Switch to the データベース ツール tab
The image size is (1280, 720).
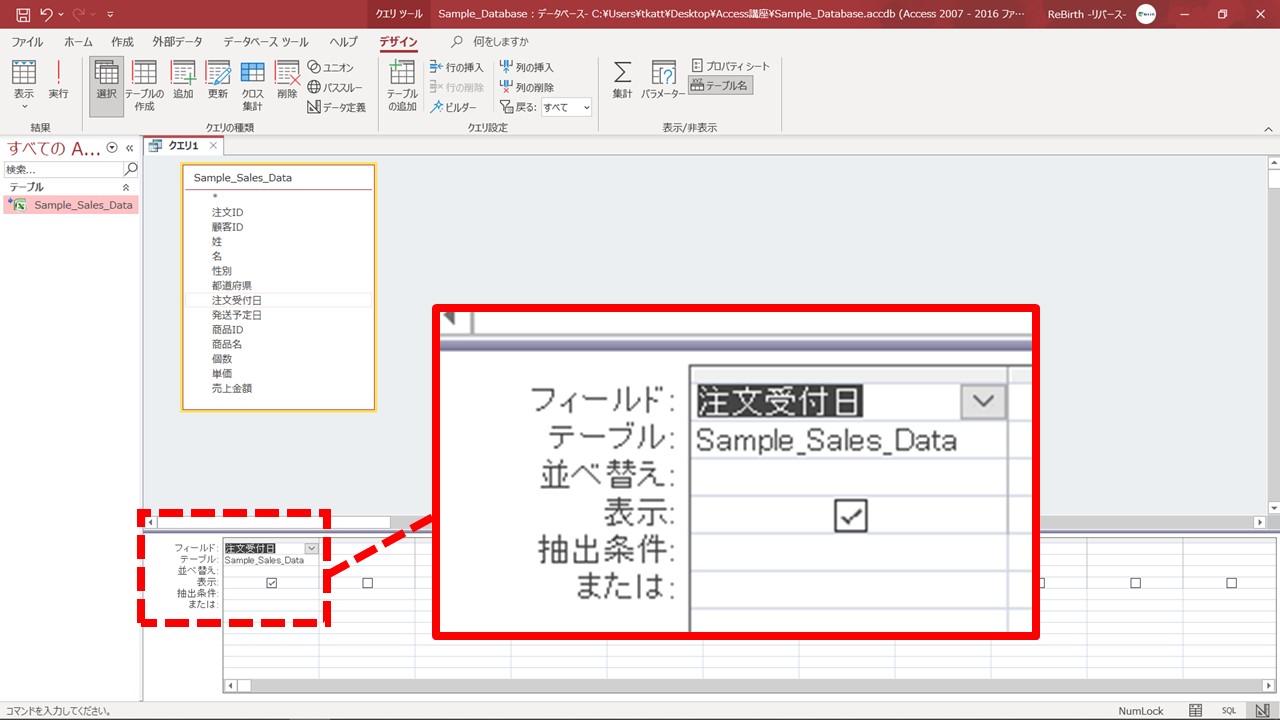(265, 42)
